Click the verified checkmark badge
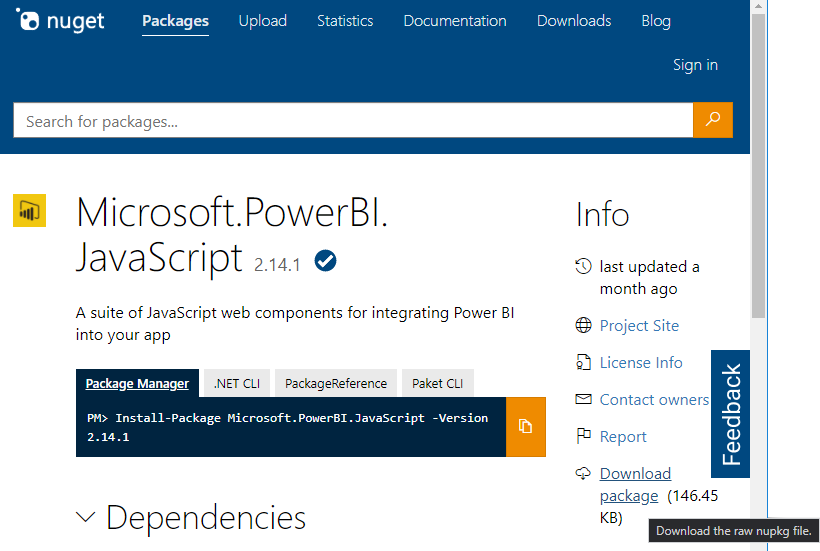The height and width of the screenshot is (551, 820). tap(325, 261)
